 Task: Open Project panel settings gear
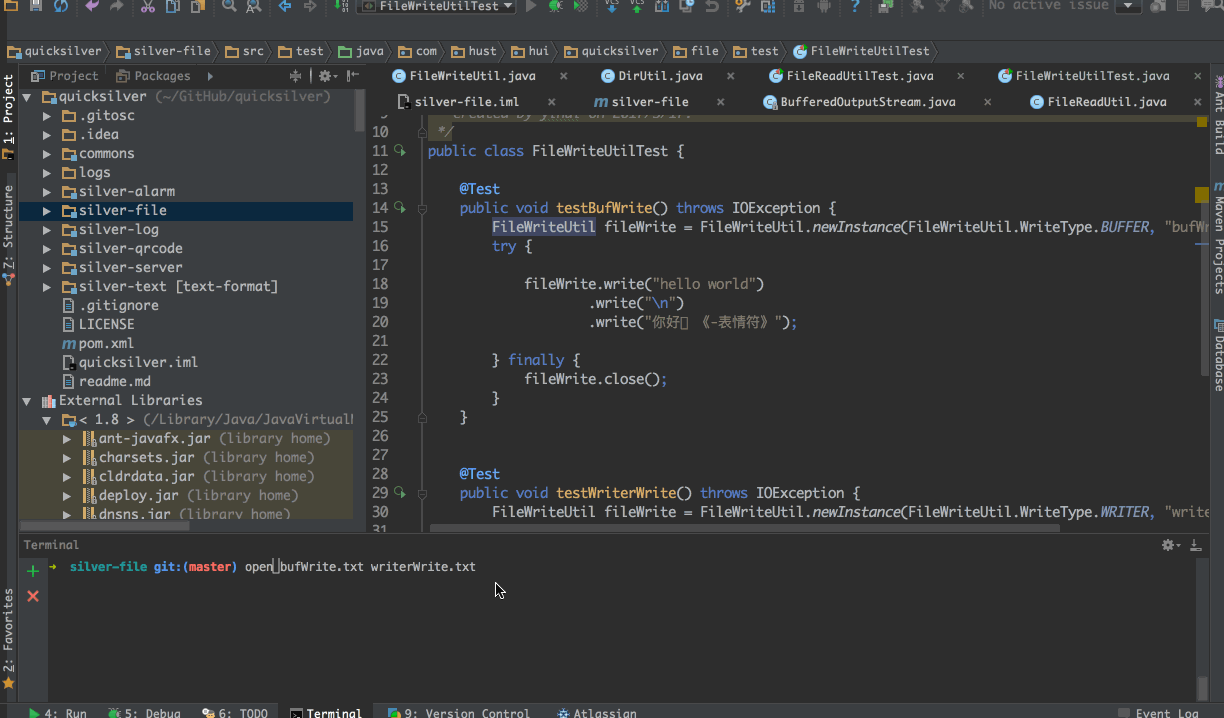(x=326, y=76)
